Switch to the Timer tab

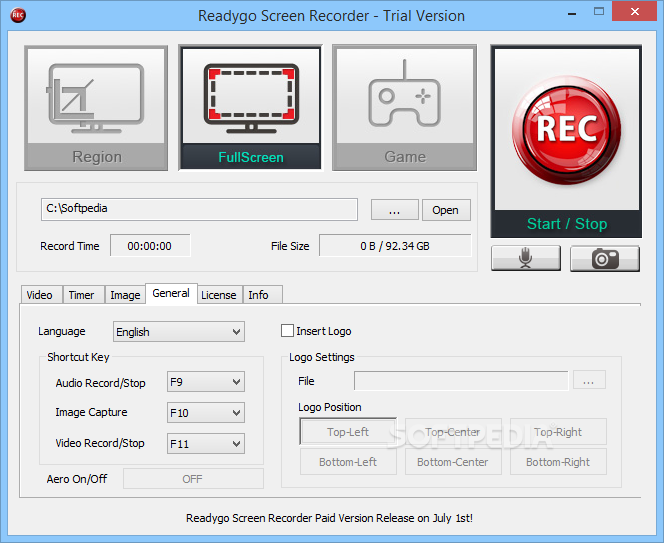tap(83, 295)
